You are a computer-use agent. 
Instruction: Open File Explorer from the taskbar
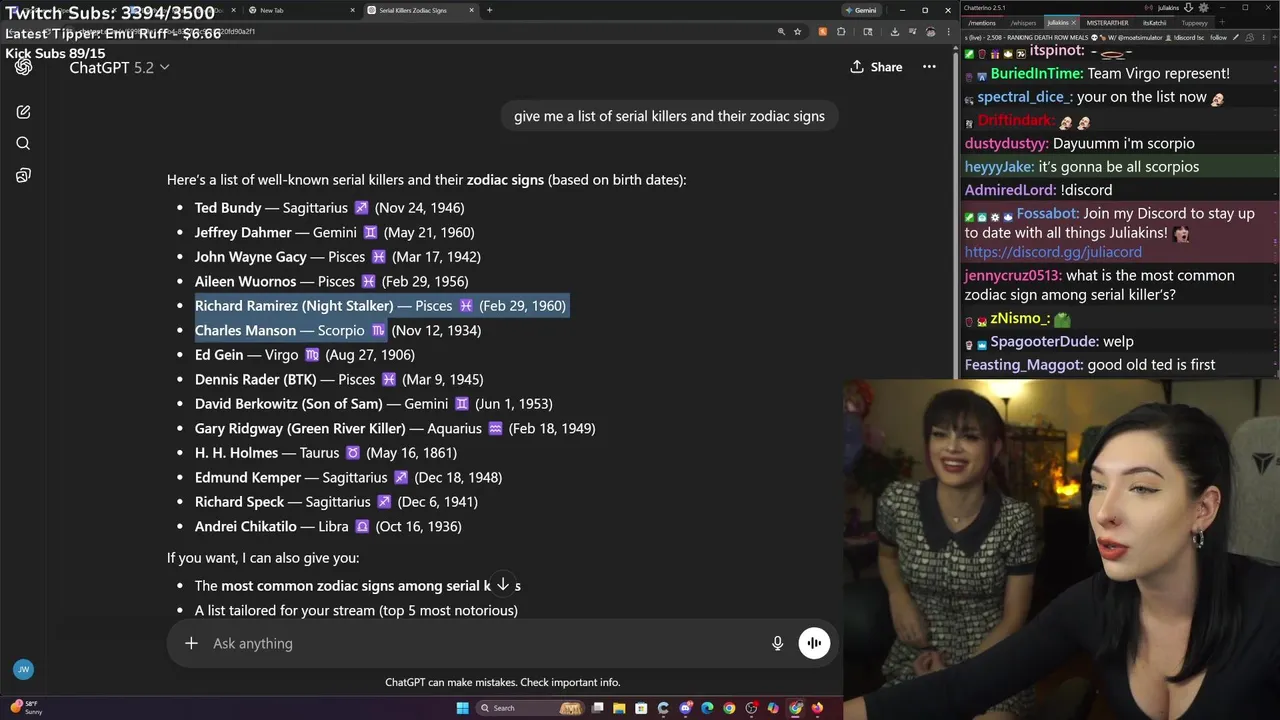tap(619, 708)
